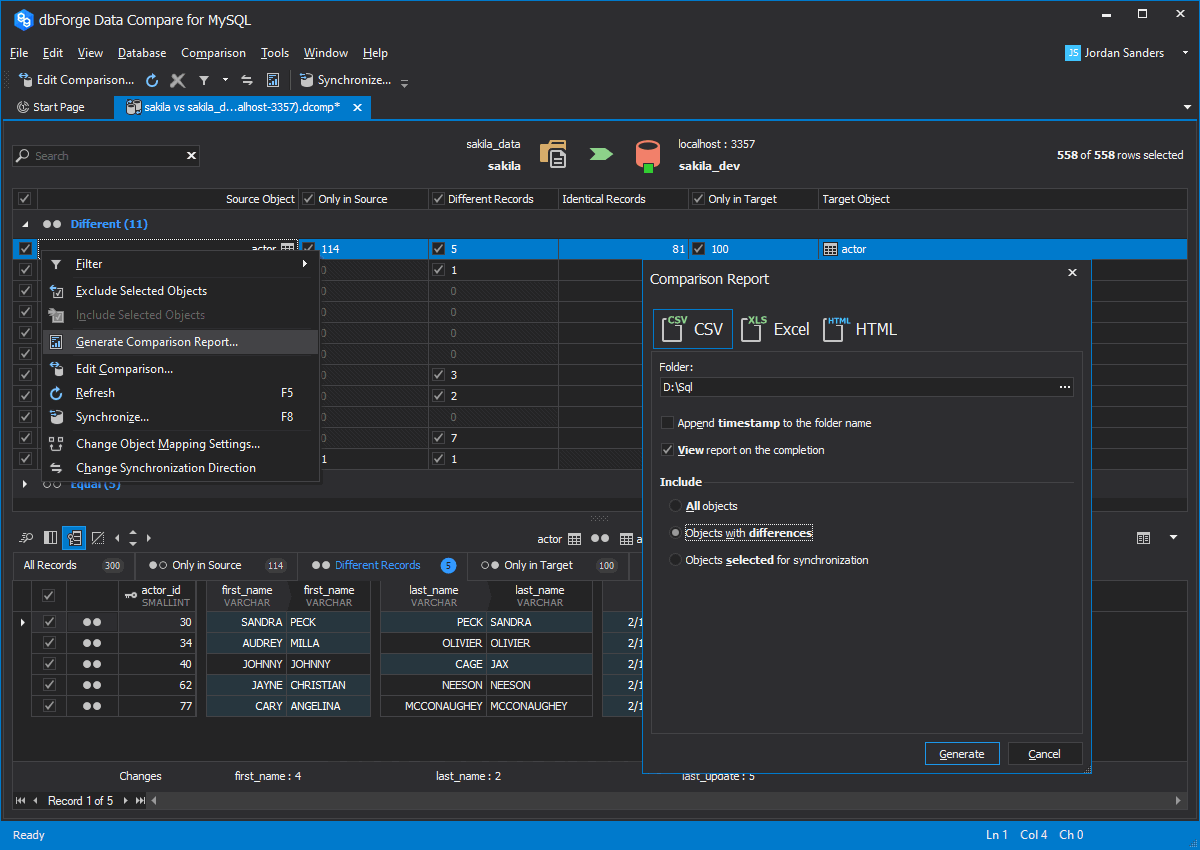1200x850 pixels.
Task: Click the Synchronize toolbar button
Action: [x=345, y=80]
